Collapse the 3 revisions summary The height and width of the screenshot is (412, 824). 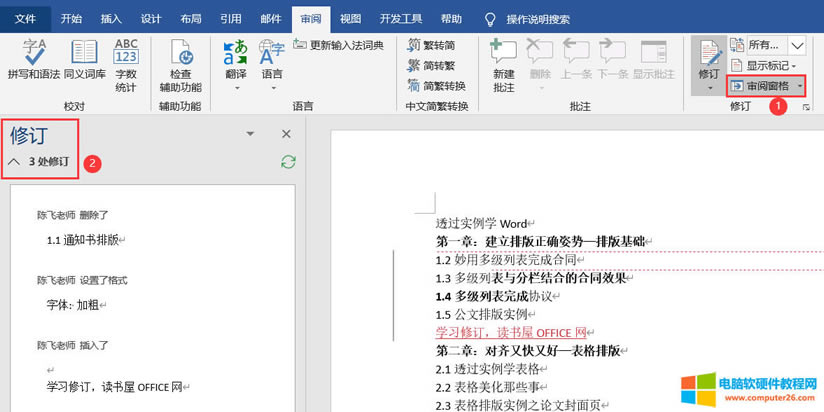point(14,162)
